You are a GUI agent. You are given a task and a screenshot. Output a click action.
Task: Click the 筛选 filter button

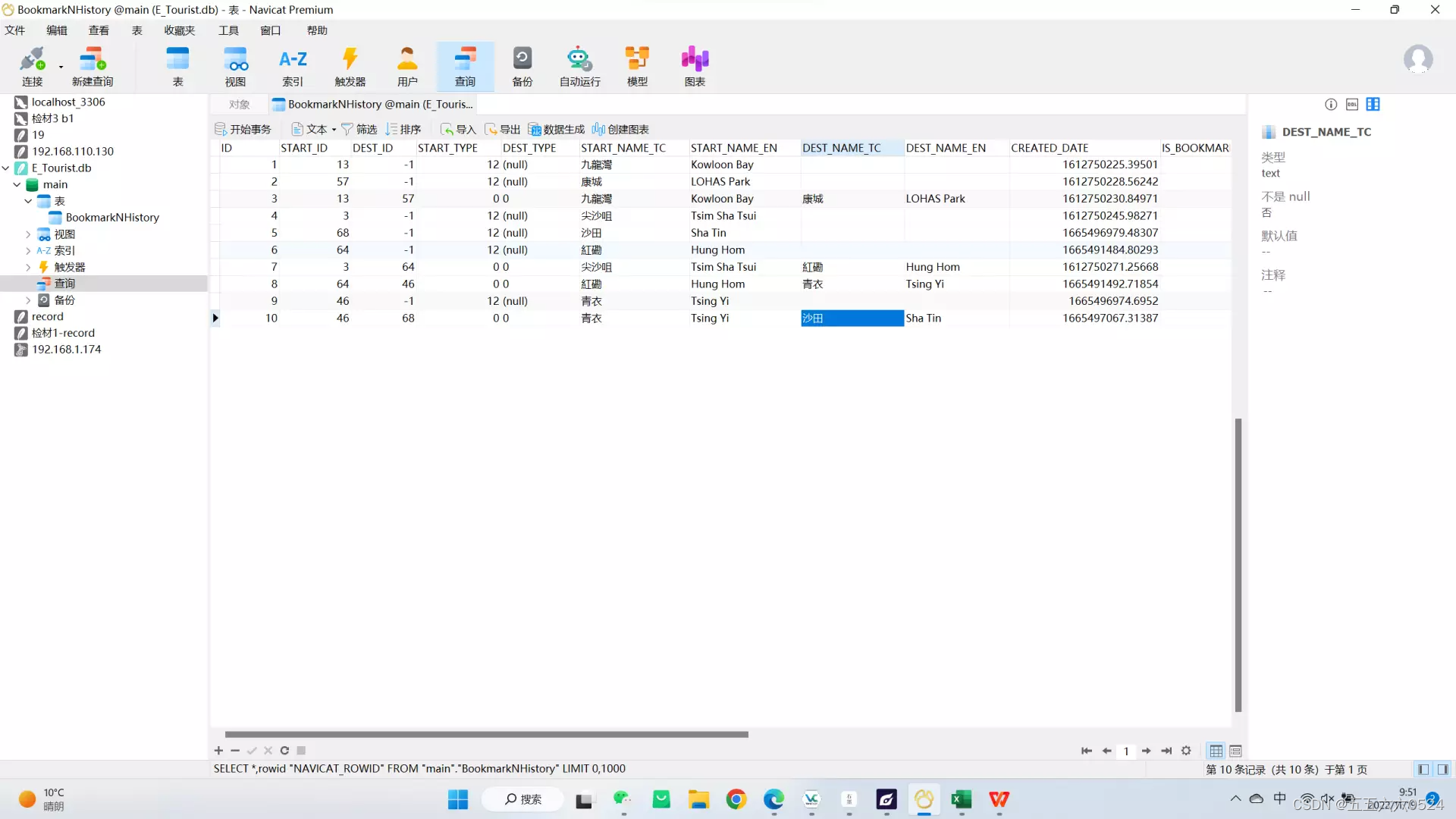359,130
